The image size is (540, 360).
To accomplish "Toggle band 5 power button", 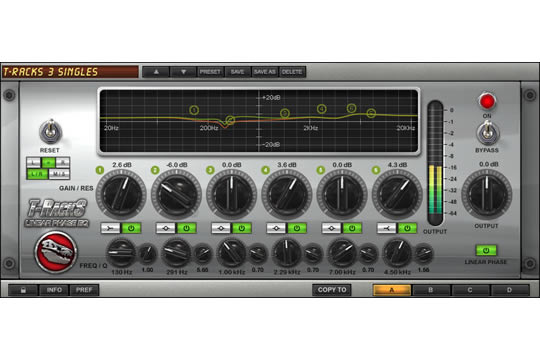I will coord(352,228).
